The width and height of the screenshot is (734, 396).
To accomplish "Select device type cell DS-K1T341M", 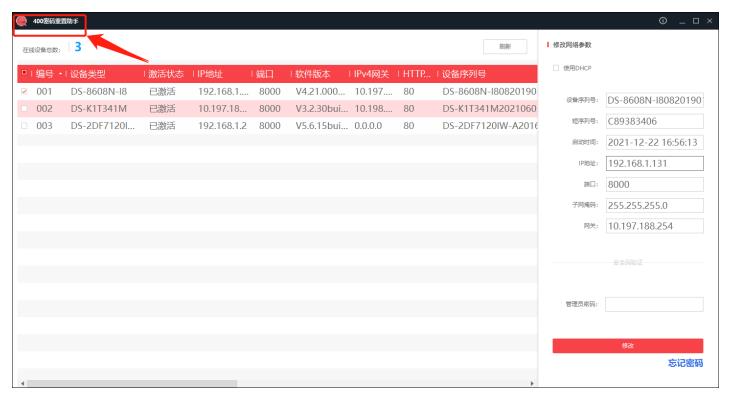I will pos(99,109).
